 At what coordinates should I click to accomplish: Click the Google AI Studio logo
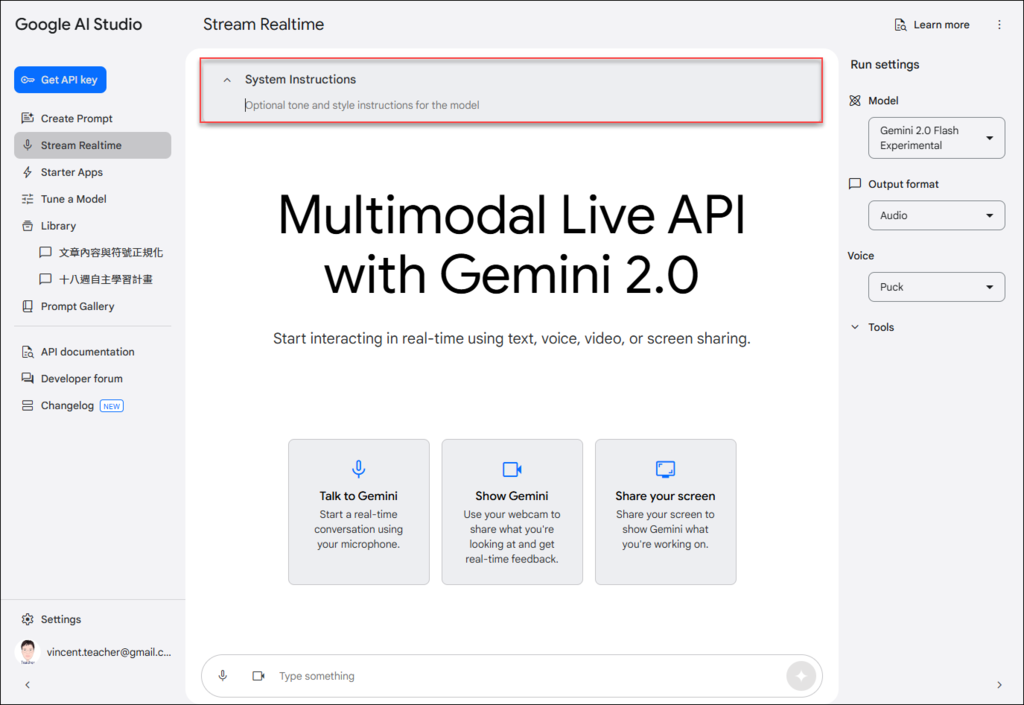(x=78, y=24)
